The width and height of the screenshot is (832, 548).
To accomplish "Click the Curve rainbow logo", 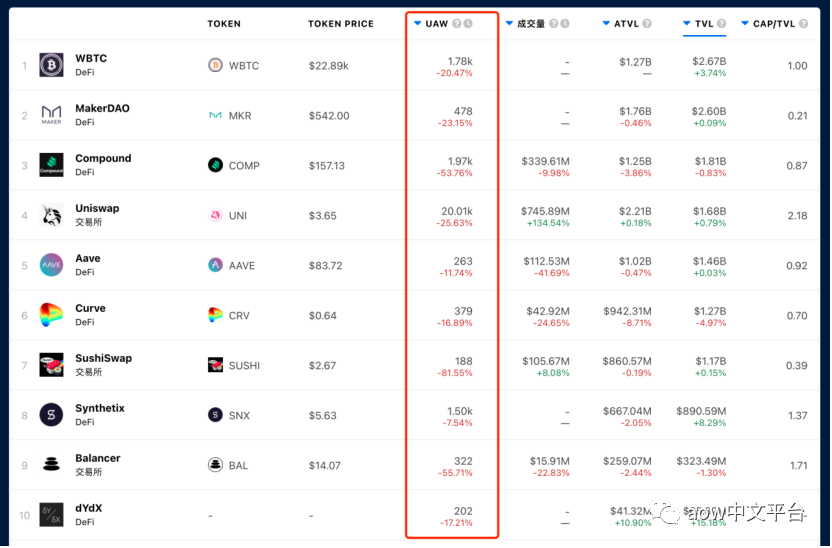I will pos(51,315).
